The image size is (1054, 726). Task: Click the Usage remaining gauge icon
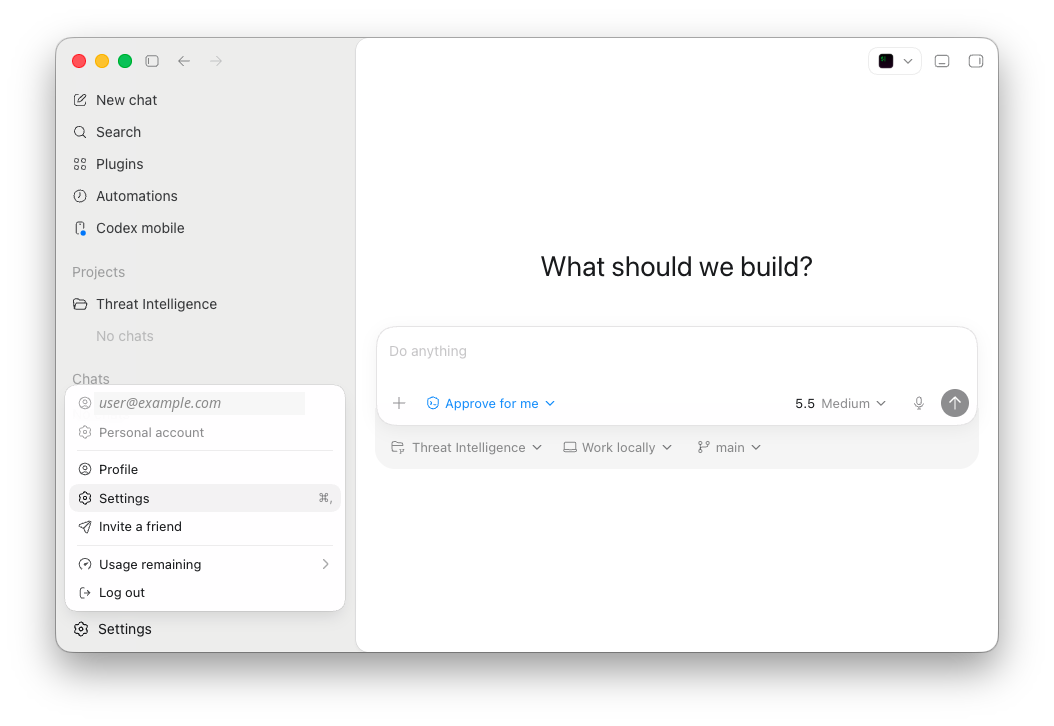point(85,564)
